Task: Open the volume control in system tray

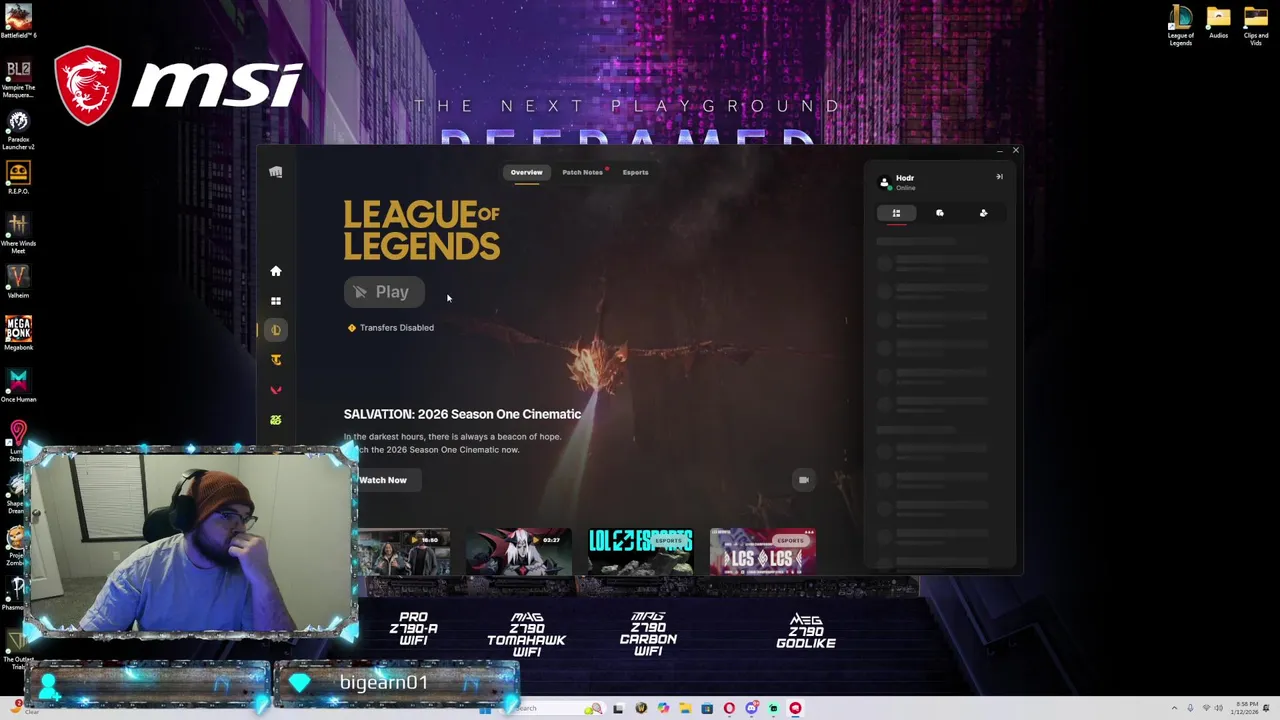Action: click(1219, 708)
